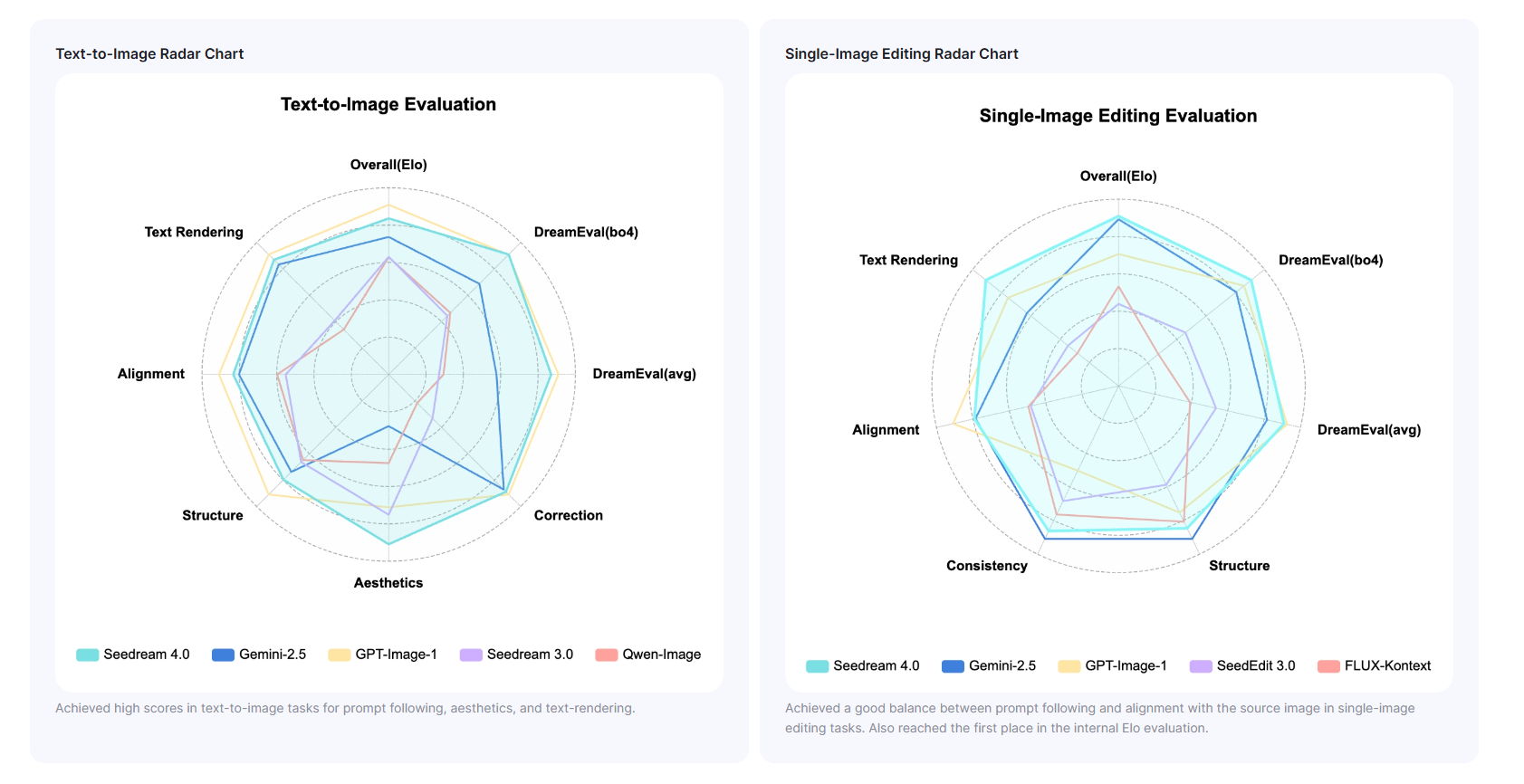The width and height of the screenshot is (1524, 784).
Task: Click the Seedream 4.0 swatch in Single-Image Editing legend
Action: (x=818, y=666)
